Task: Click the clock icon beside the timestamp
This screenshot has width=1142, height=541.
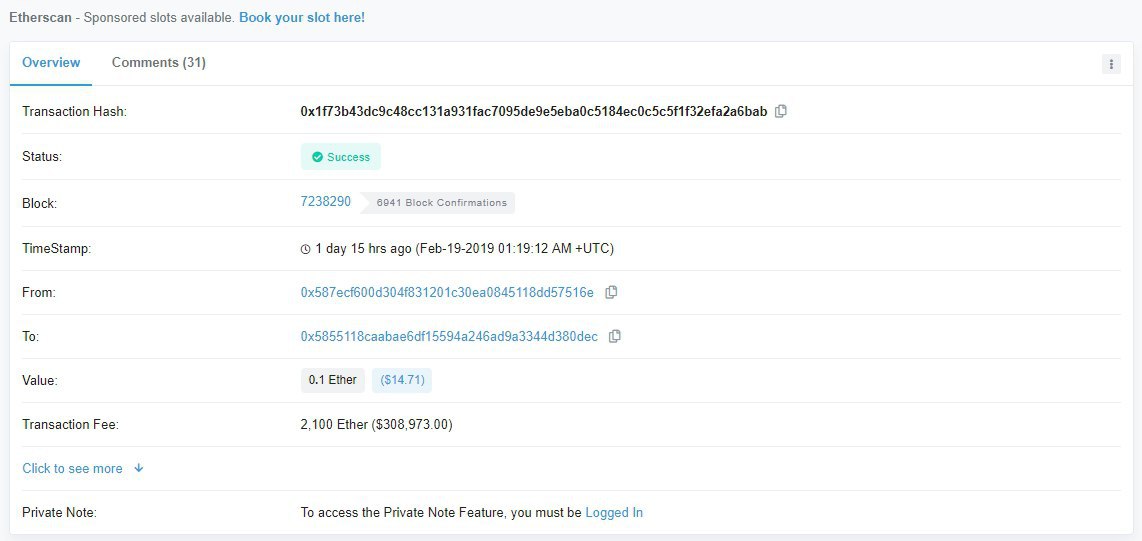Action: pyautogui.click(x=306, y=249)
